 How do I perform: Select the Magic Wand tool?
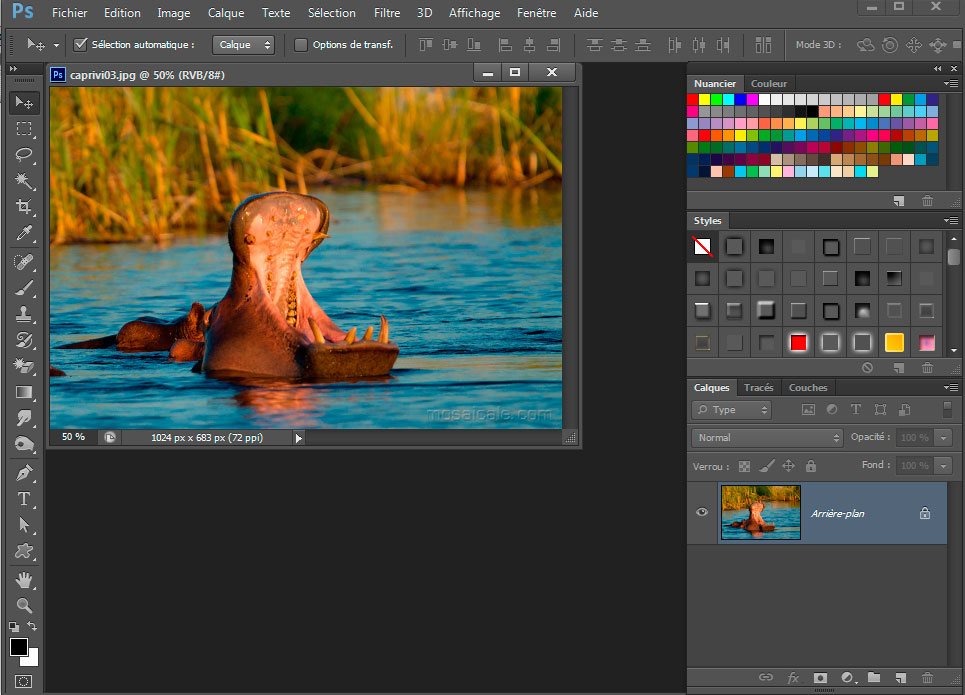[24, 181]
